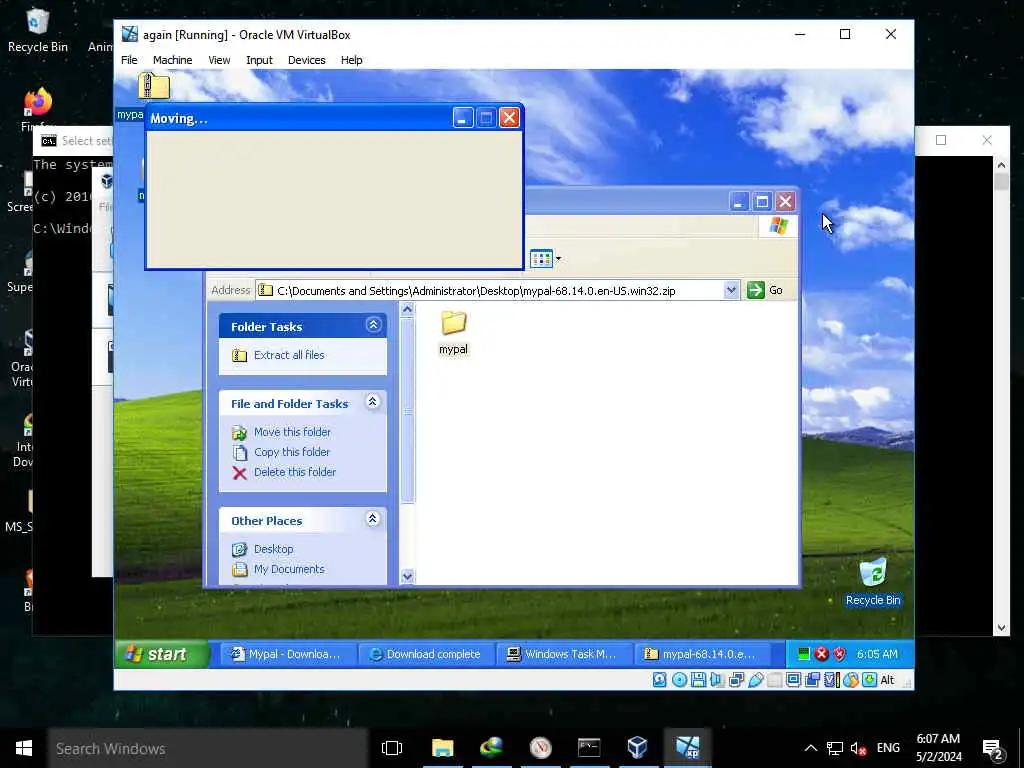
Task: Click the XP start button
Action: pyautogui.click(x=162, y=654)
